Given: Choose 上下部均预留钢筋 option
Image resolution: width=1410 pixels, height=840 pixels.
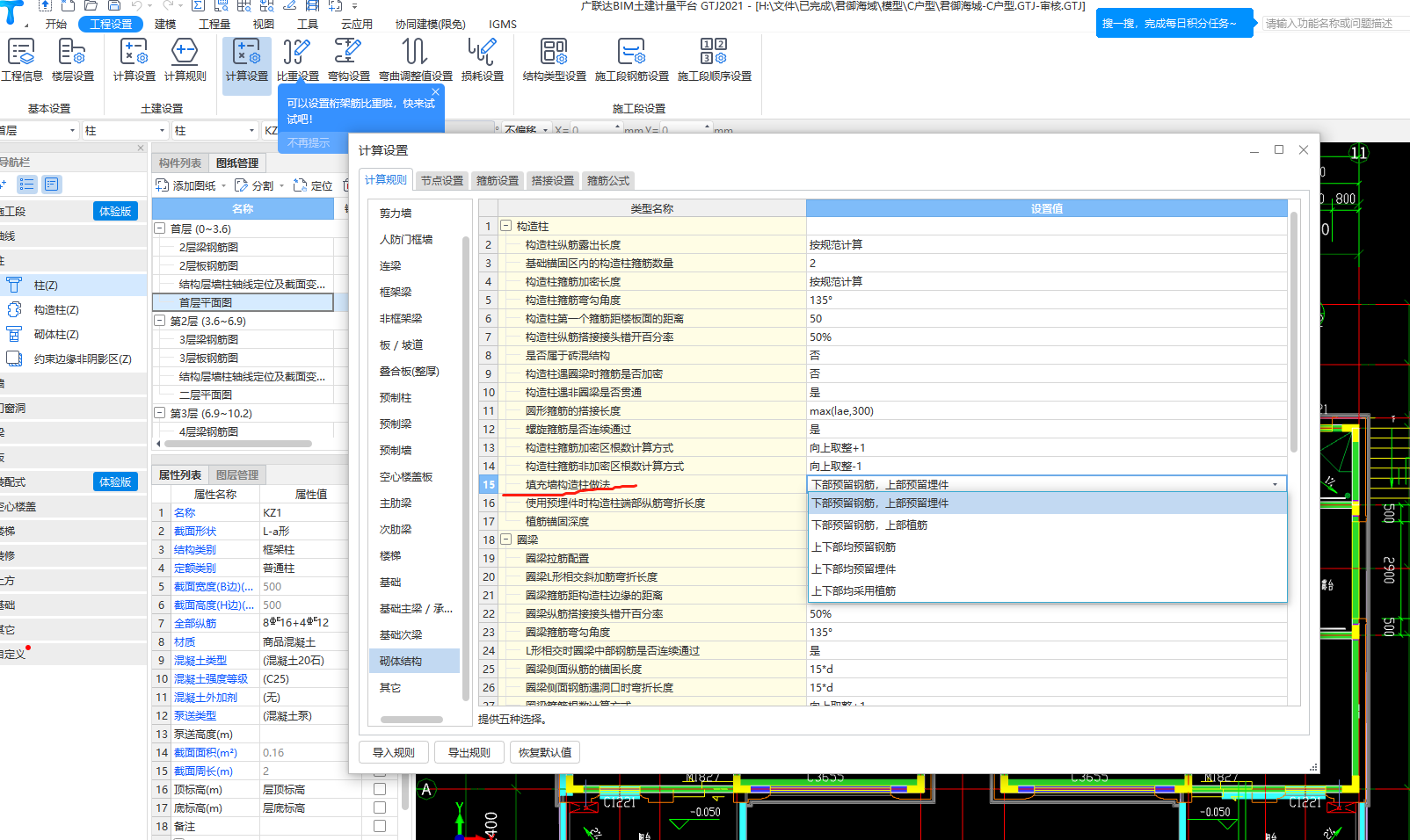Looking at the screenshot, I should pyautogui.click(x=1047, y=547).
